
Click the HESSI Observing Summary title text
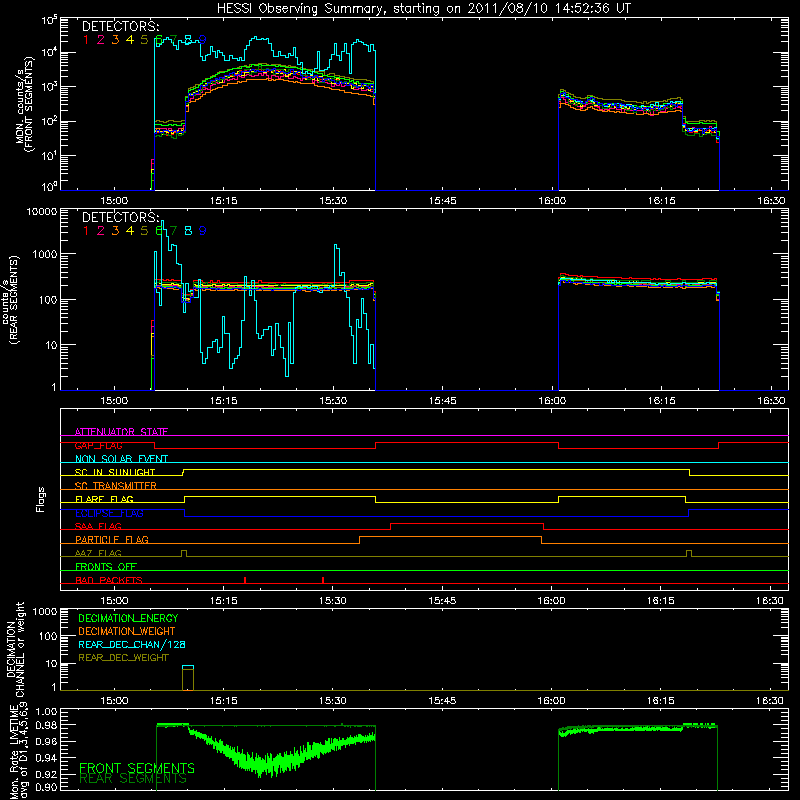click(x=423, y=8)
